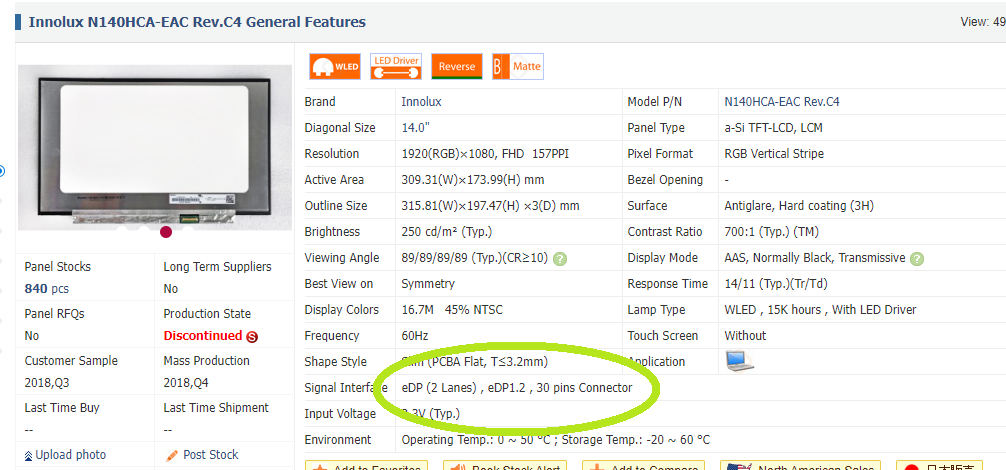Click the Diagonal Size value 14.0"
The height and width of the screenshot is (470, 1006).
tap(415, 128)
